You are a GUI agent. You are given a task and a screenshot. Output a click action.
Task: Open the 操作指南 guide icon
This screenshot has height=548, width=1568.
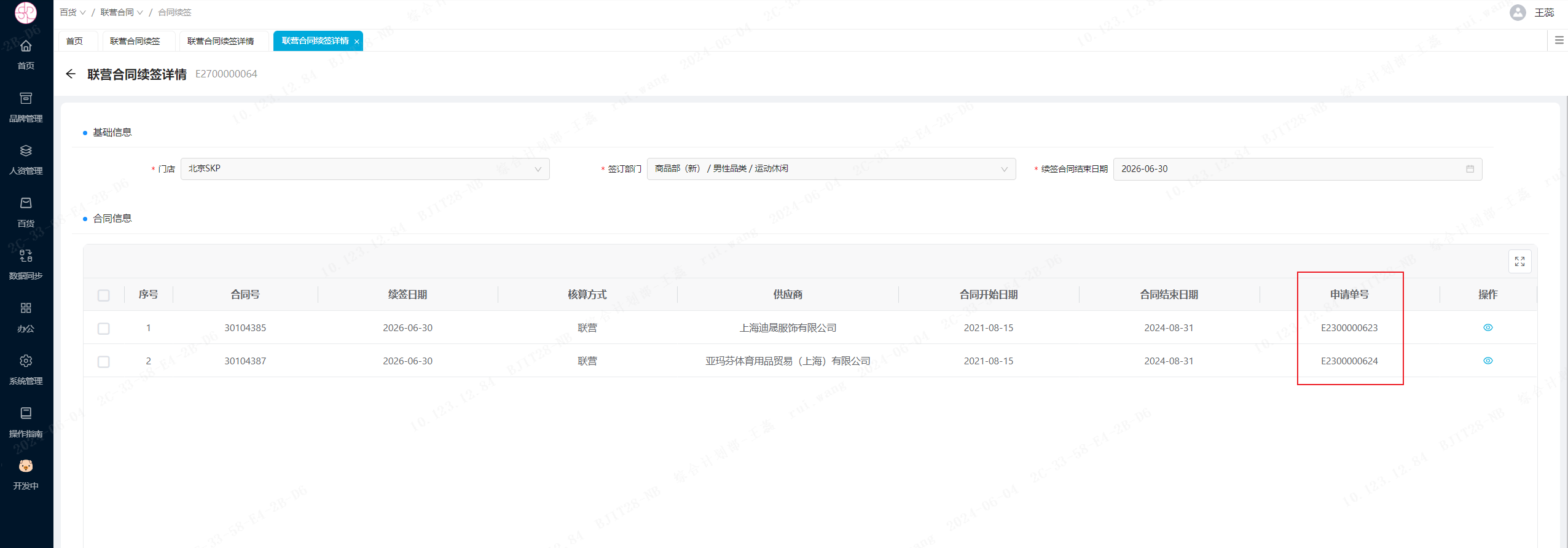[x=26, y=413]
